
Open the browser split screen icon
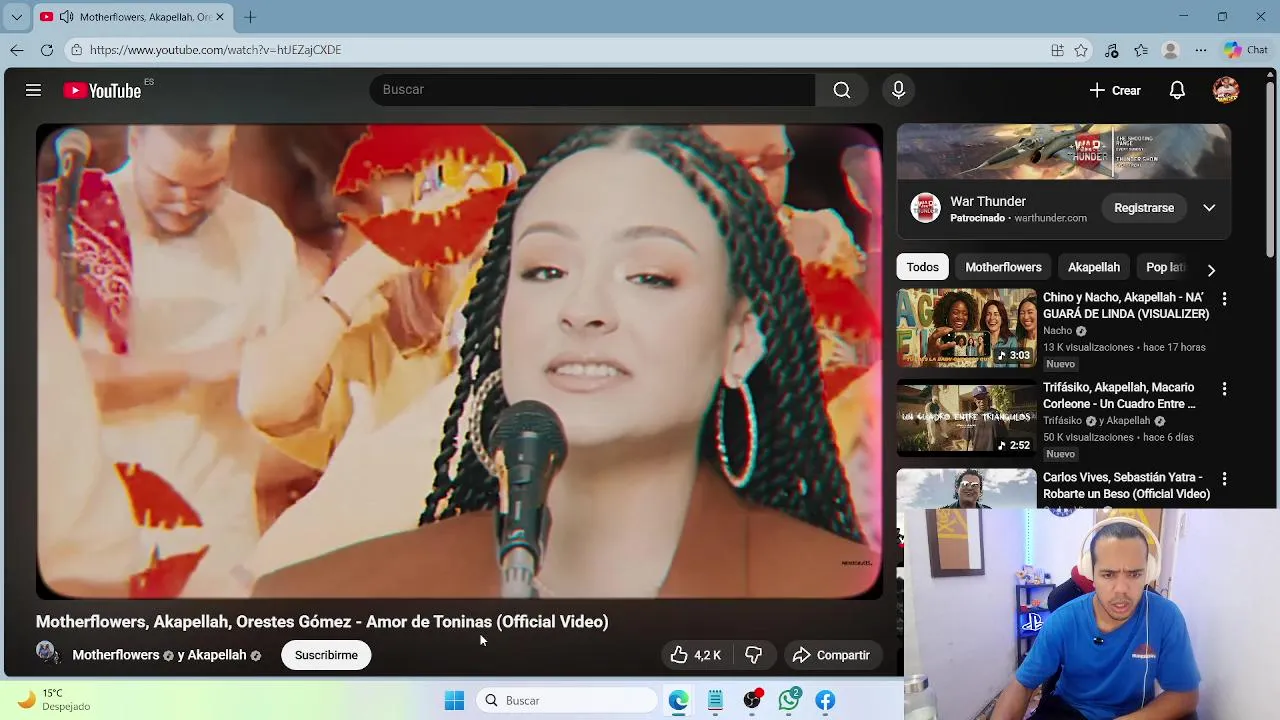pos(1057,50)
